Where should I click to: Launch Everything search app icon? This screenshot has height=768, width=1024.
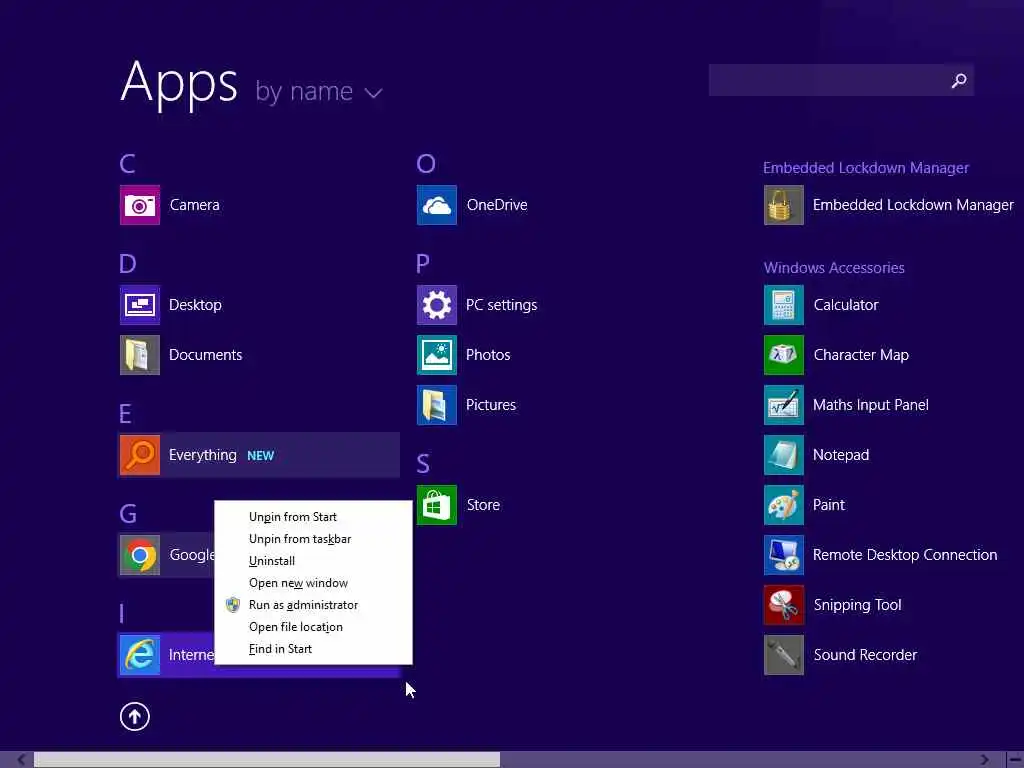140,455
